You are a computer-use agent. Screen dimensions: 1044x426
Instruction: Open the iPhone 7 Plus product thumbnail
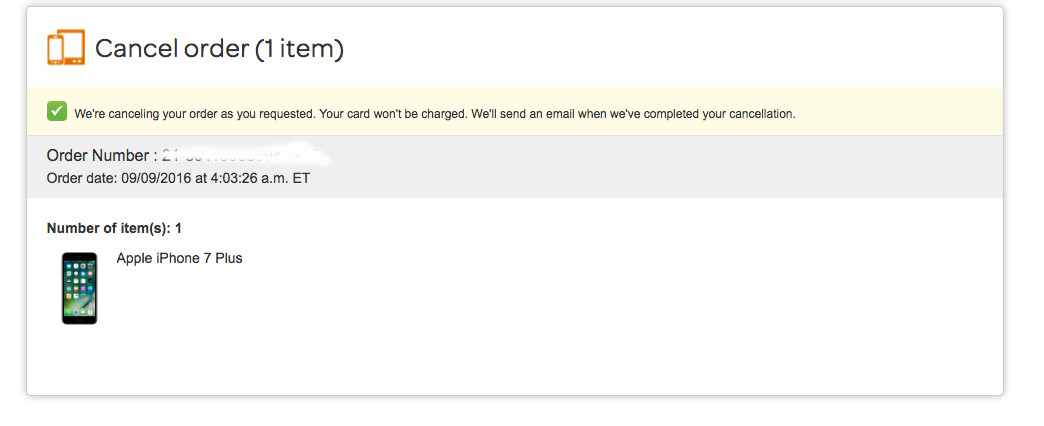pos(79,288)
